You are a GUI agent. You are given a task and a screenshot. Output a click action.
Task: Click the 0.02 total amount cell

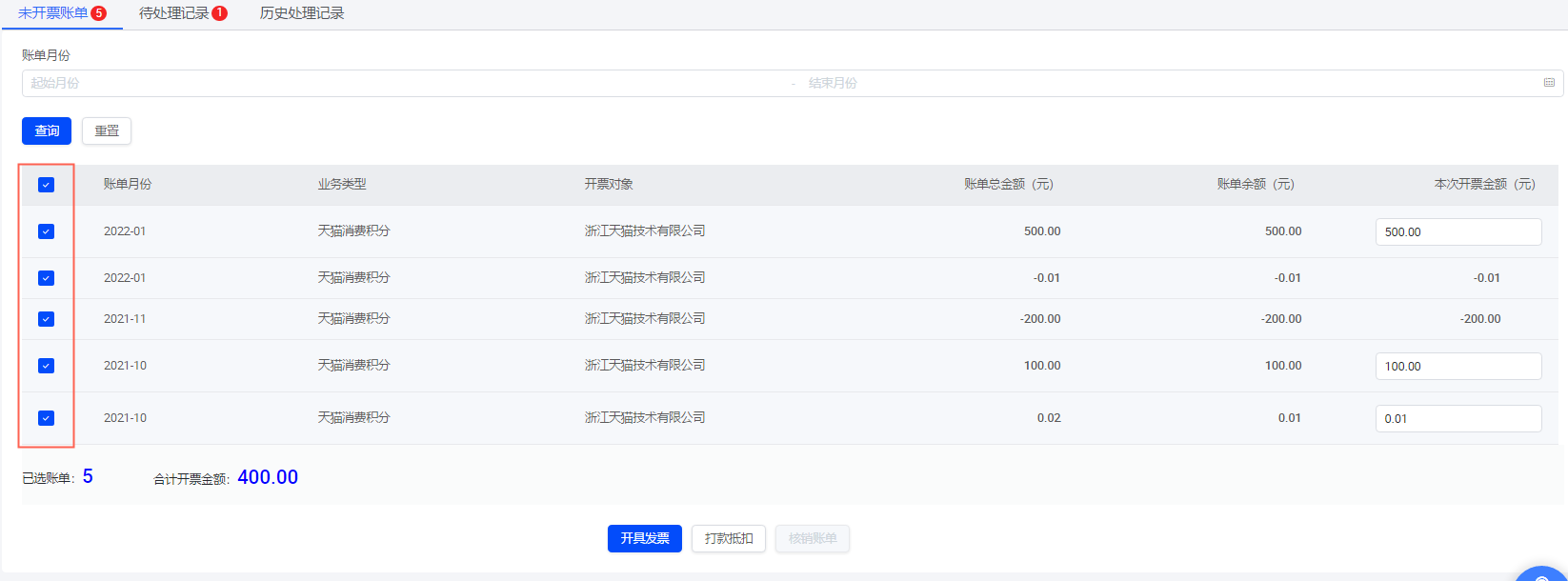click(x=1049, y=418)
